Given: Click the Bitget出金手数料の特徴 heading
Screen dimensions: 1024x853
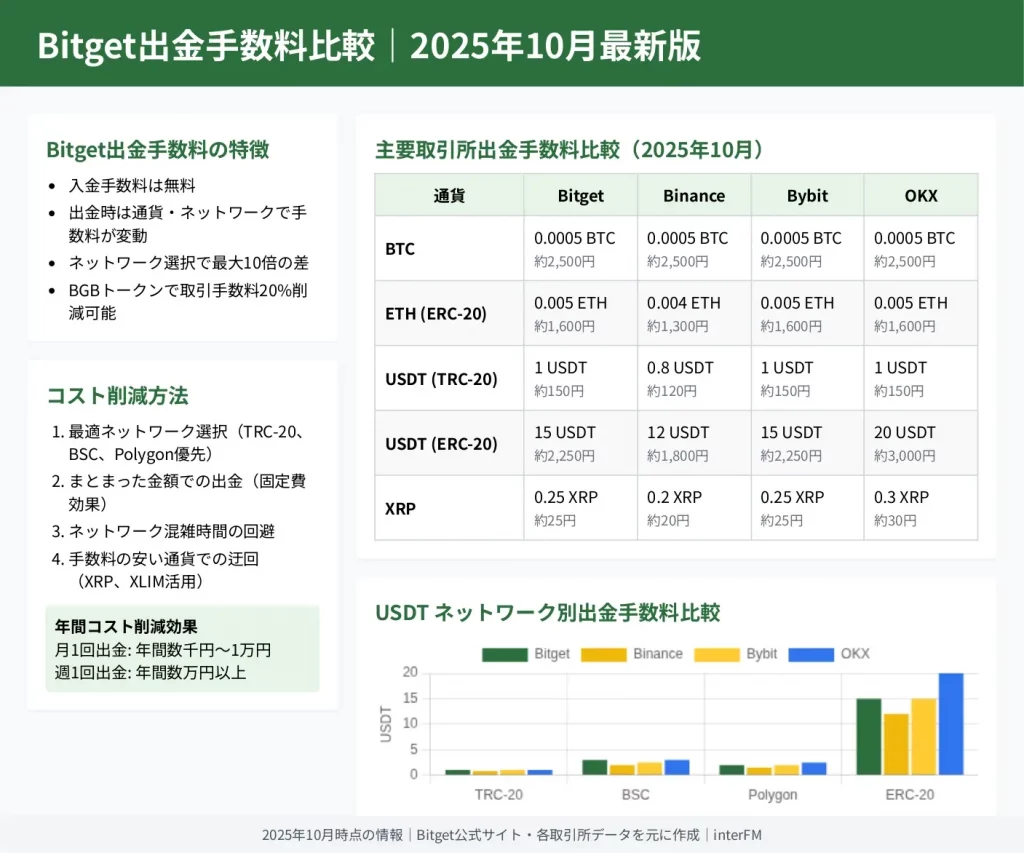Looking at the screenshot, I should pyautogui.click(x=157, y=150).
